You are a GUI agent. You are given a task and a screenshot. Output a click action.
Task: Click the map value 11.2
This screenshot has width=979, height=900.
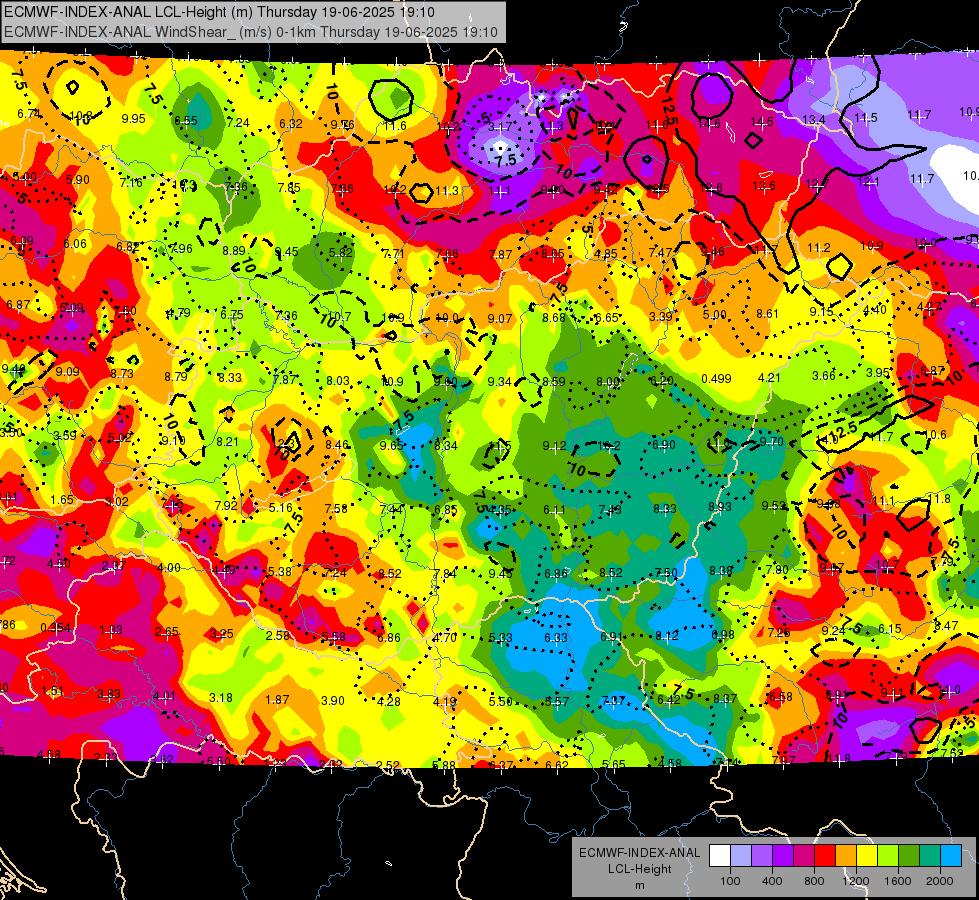[x=819, y=248]
